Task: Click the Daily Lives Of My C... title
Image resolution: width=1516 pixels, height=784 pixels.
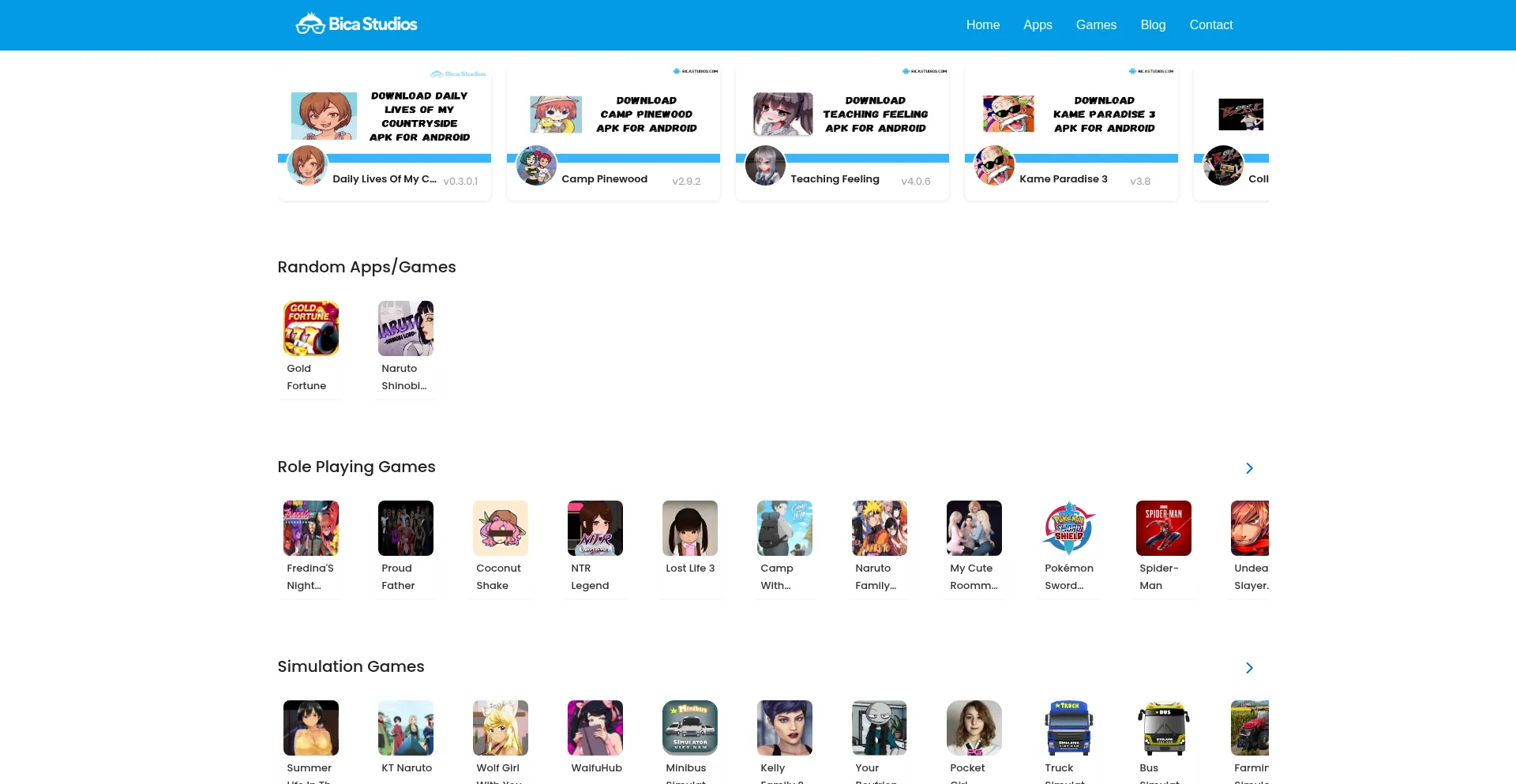Action: point(385,179)
